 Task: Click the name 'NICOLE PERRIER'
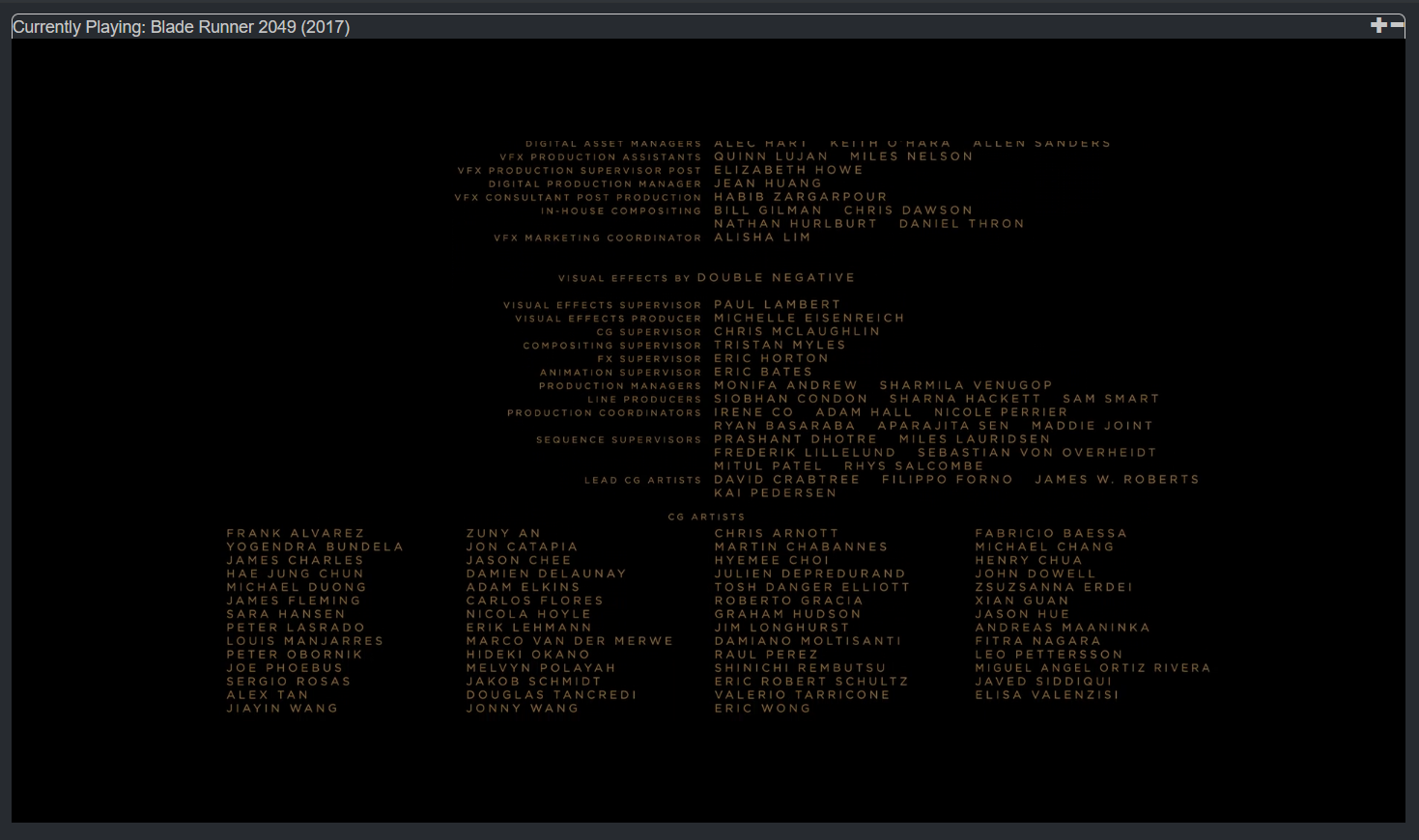pyautogui.click(x=1001, y=412)
